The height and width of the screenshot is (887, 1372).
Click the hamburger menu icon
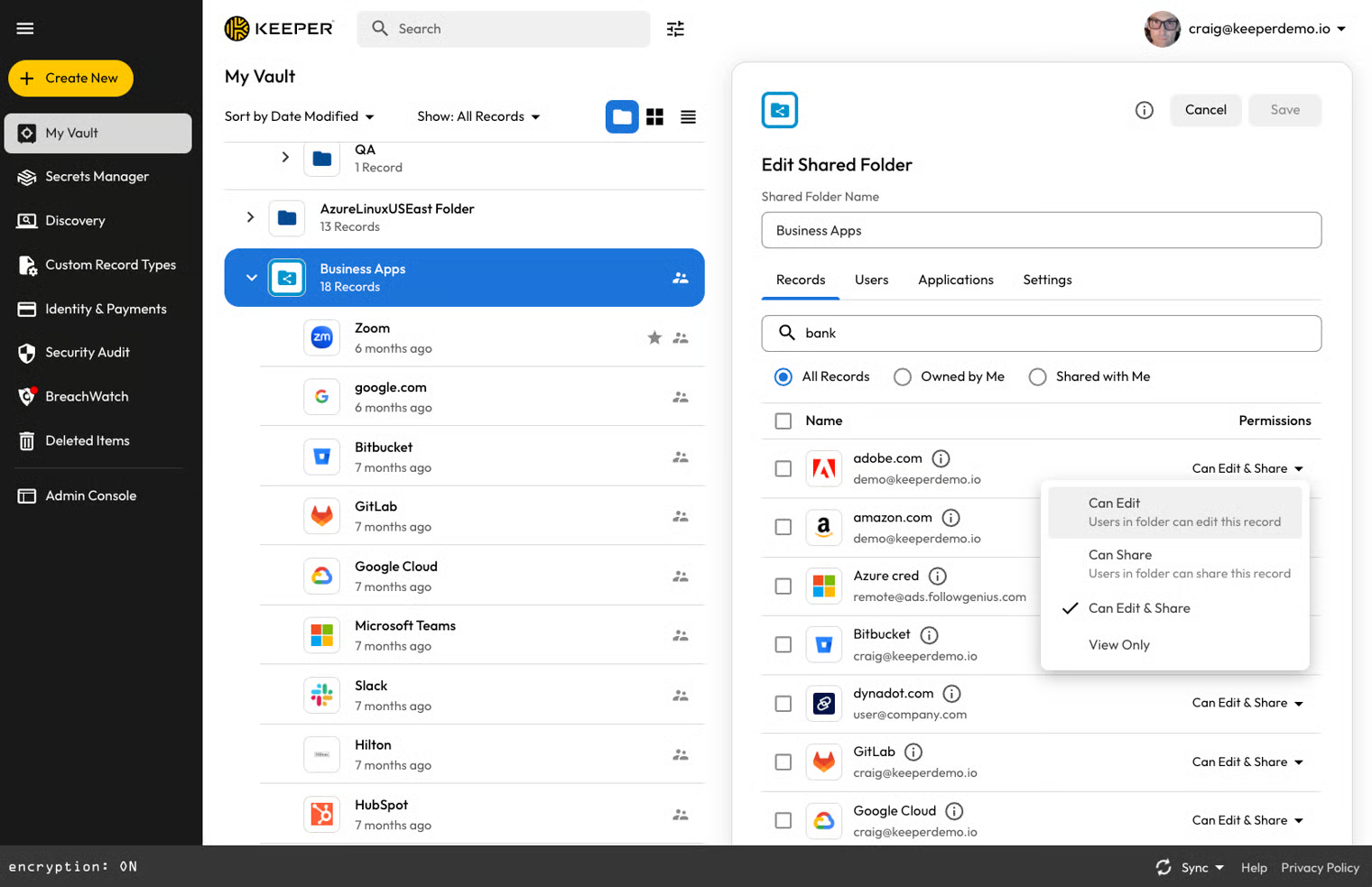coord(25,29)
